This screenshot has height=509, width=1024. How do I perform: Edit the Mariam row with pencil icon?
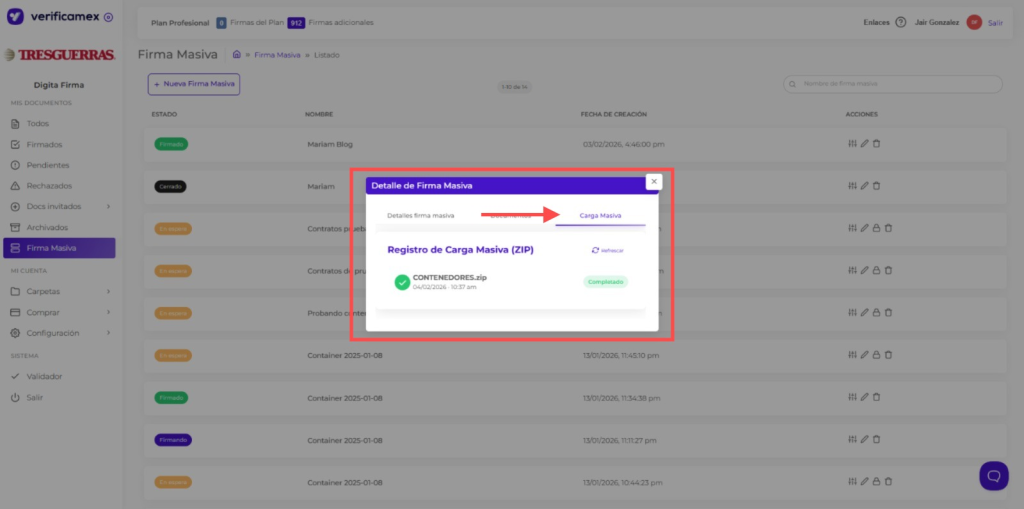(864, 186)
